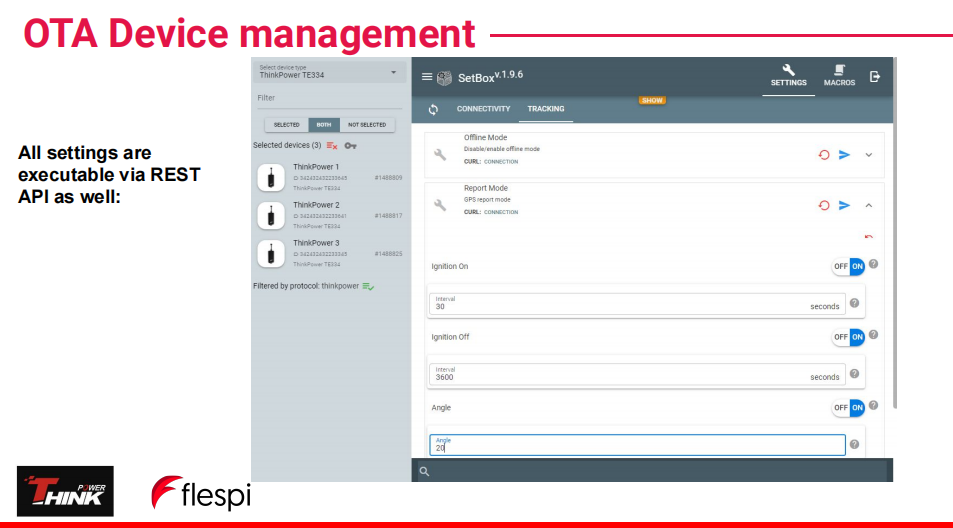Click the search magnifier icon
The image size is (953, 528).
[x=424, y=471]
